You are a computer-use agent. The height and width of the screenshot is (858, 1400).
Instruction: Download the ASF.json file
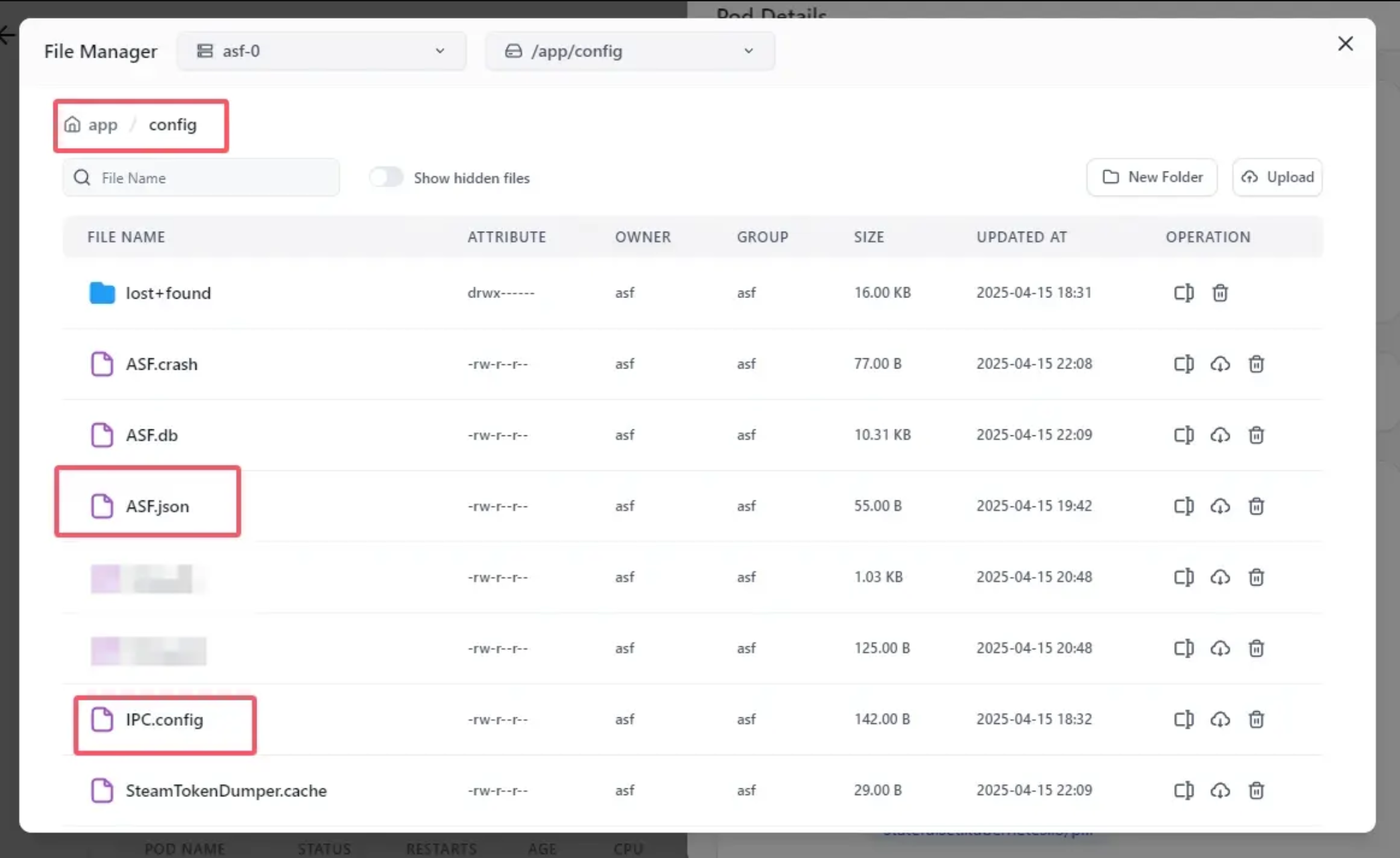point(1220,506)
